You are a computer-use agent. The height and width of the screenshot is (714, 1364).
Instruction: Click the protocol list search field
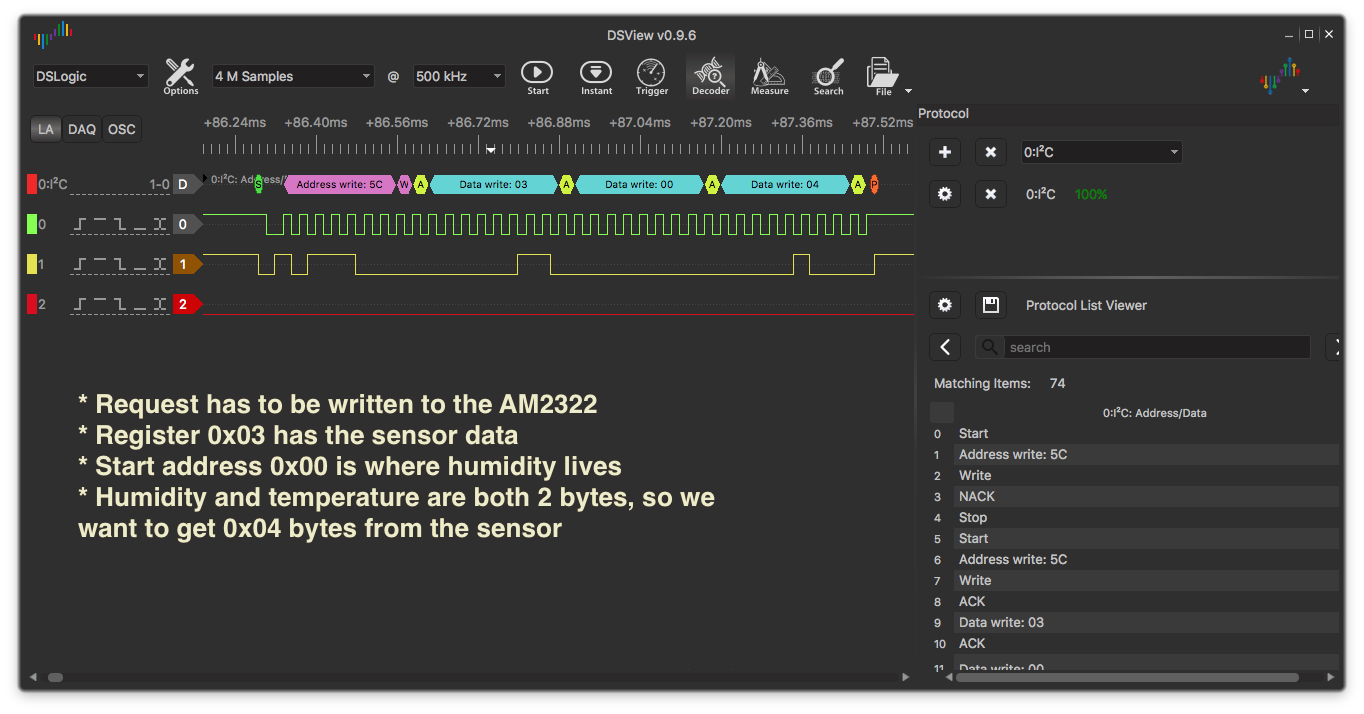tap(1155, 347)
